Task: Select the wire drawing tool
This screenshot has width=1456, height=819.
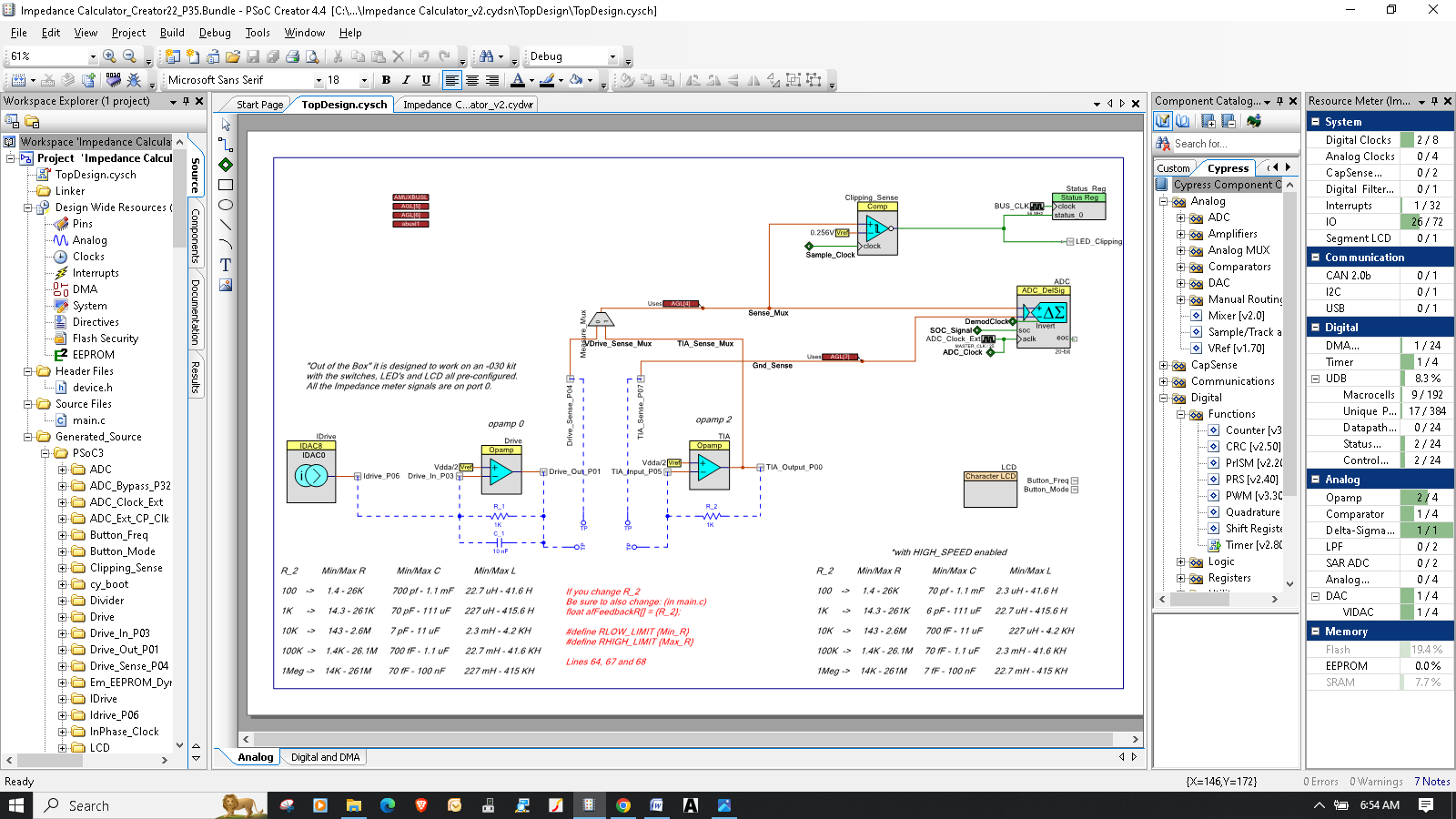Action: click(x=226, y=144)
